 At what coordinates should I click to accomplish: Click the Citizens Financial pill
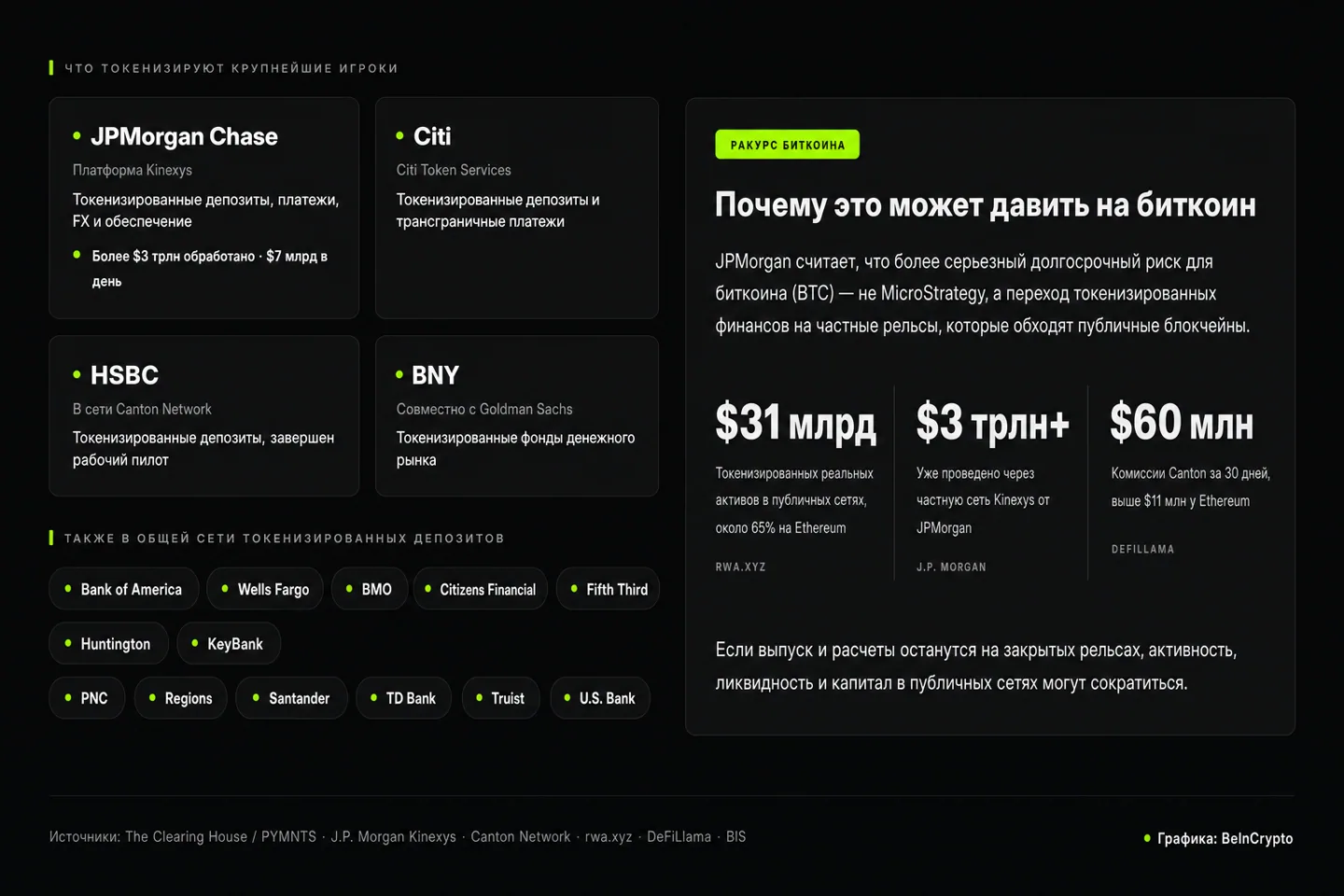481,589
